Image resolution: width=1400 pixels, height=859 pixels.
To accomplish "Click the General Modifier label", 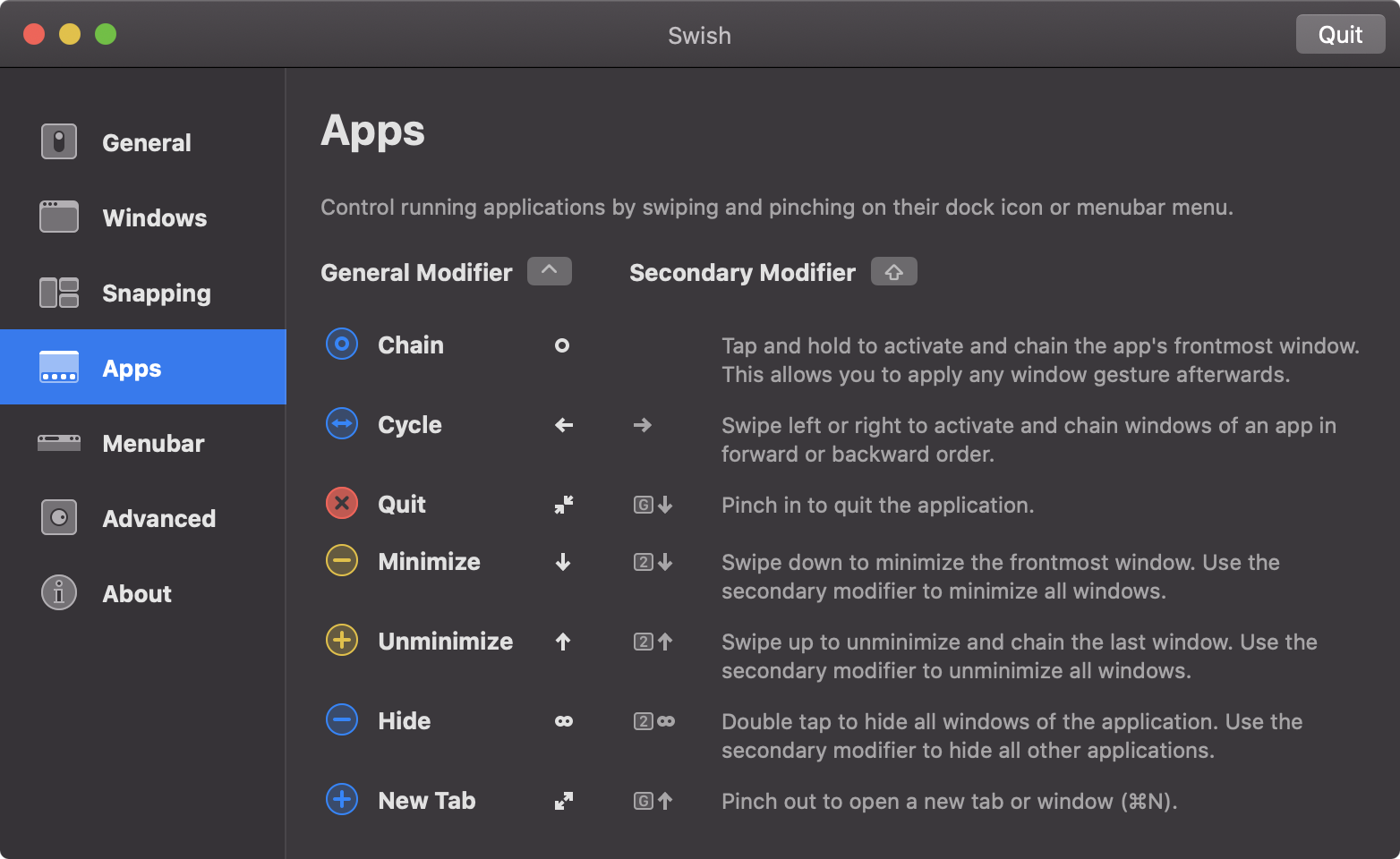I will pyautogui.click(x=416, y=273).
